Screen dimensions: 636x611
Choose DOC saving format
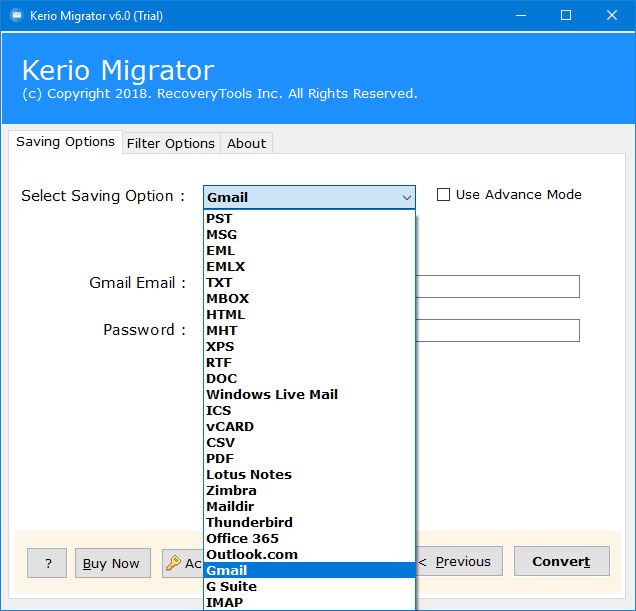pos(309,379)
